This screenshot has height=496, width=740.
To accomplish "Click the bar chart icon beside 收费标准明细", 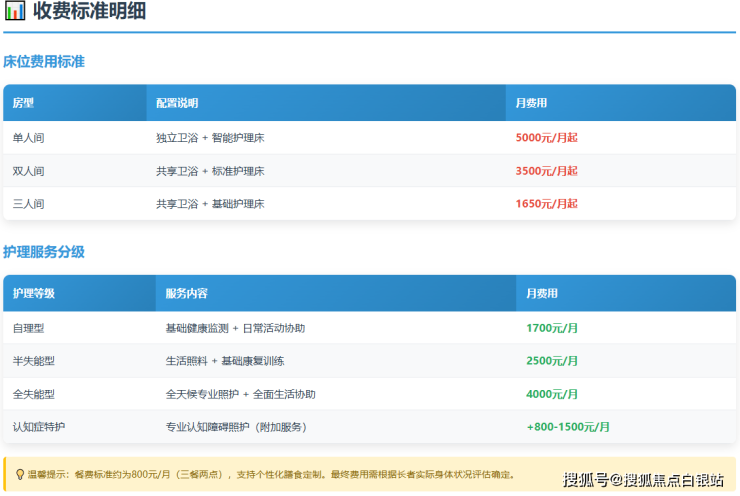I will point(15,13).
